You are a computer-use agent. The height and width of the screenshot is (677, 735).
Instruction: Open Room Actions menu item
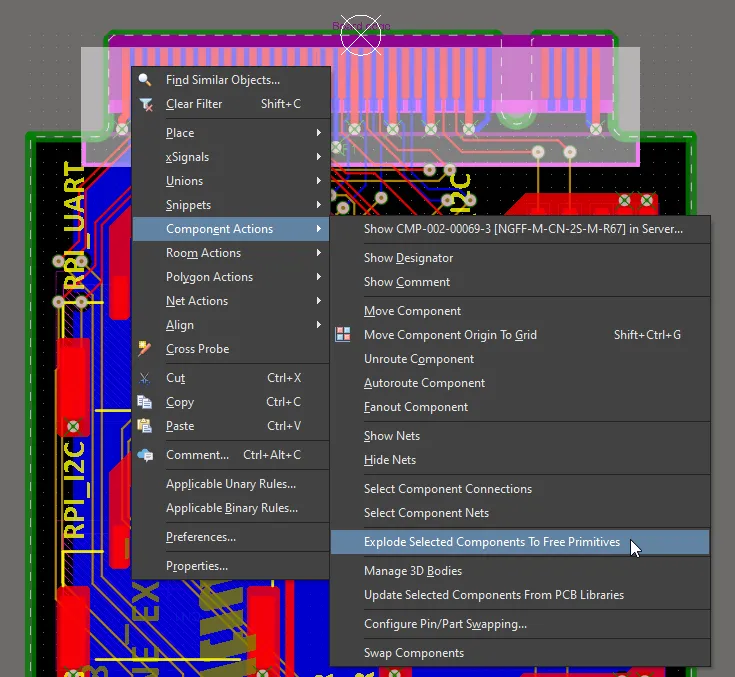pyautogui.click(x=231, y=253)
